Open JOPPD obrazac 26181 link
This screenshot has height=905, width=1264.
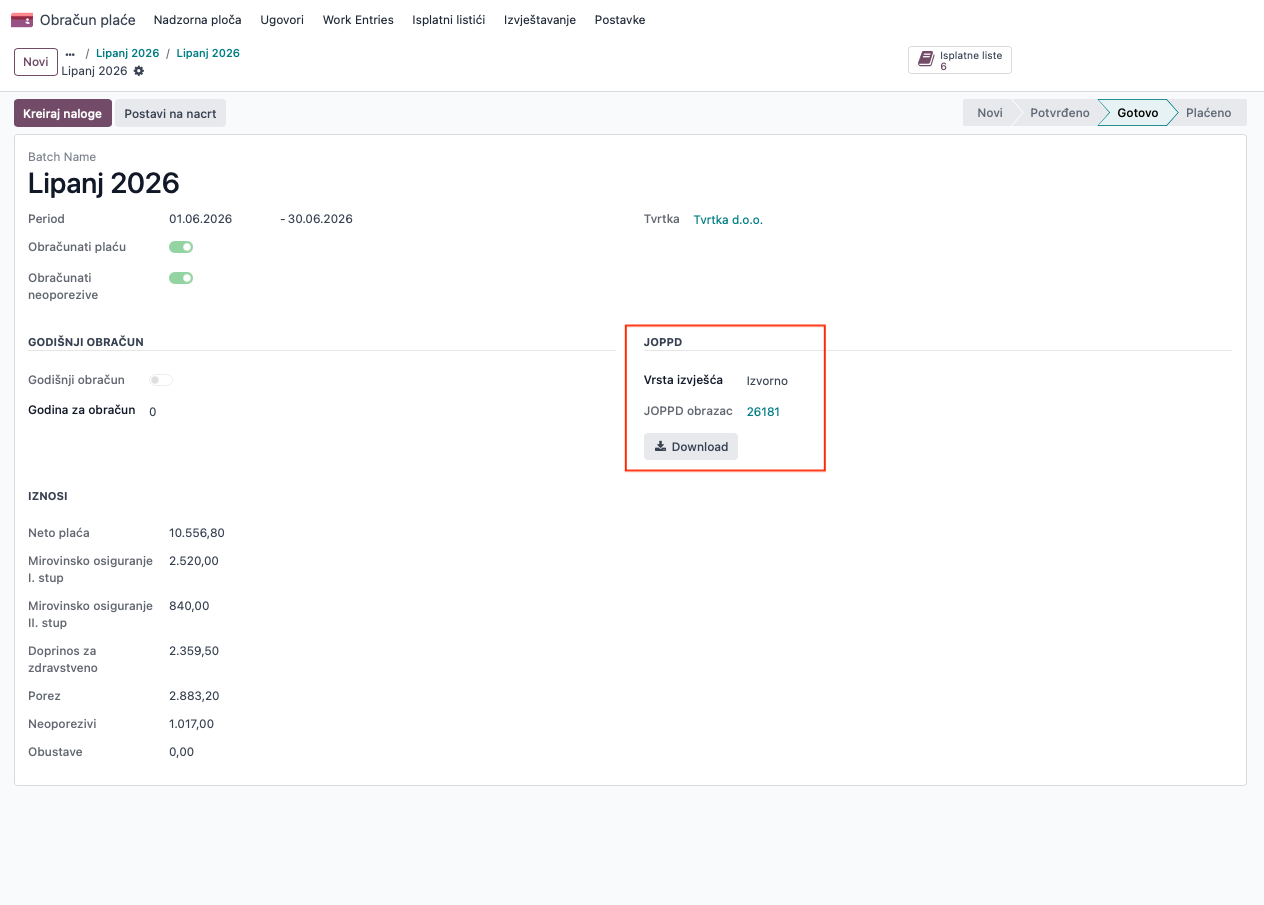click(x=763, y=411)
